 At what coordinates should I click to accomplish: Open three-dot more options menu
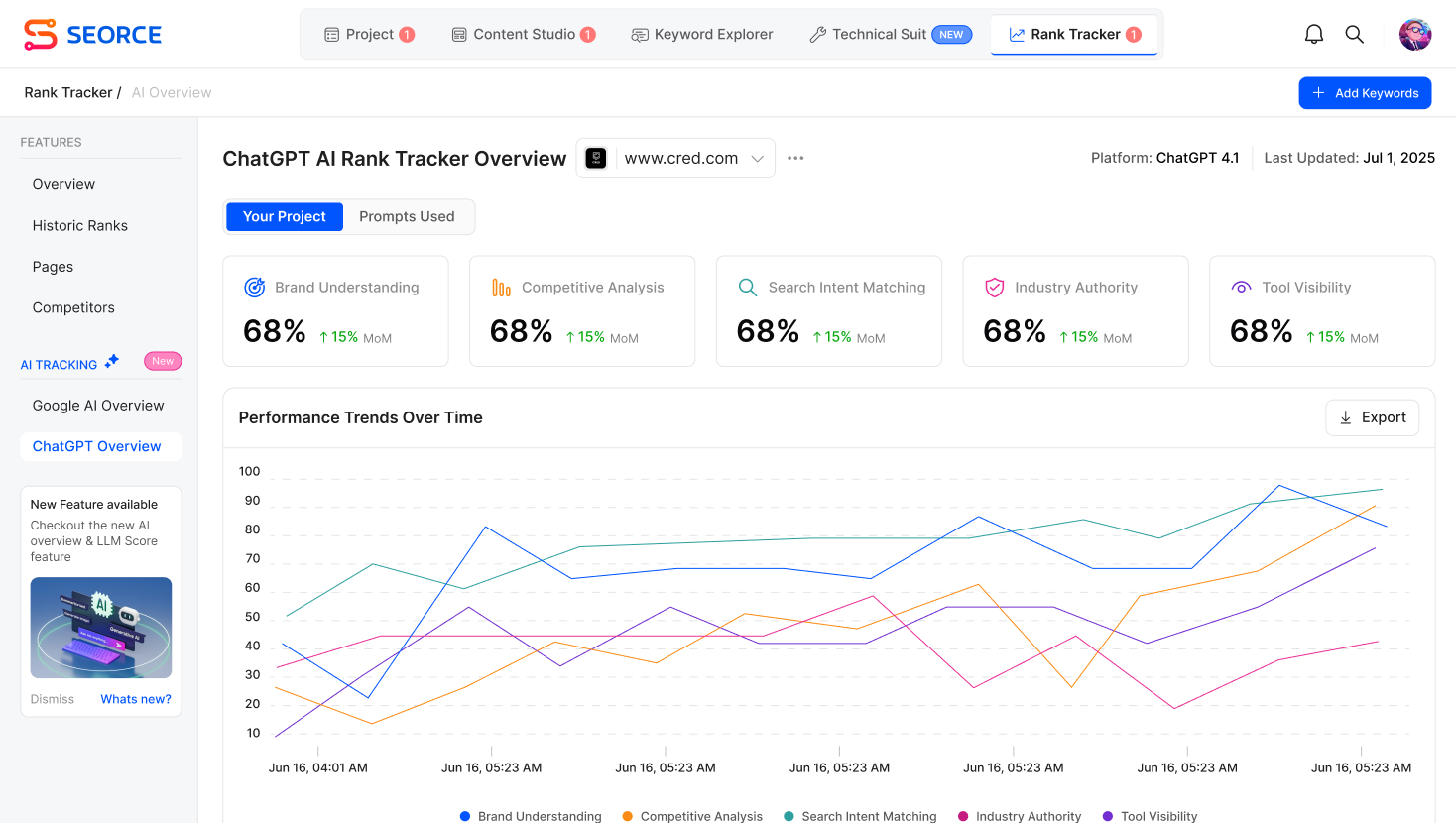(x=795, y=158)
